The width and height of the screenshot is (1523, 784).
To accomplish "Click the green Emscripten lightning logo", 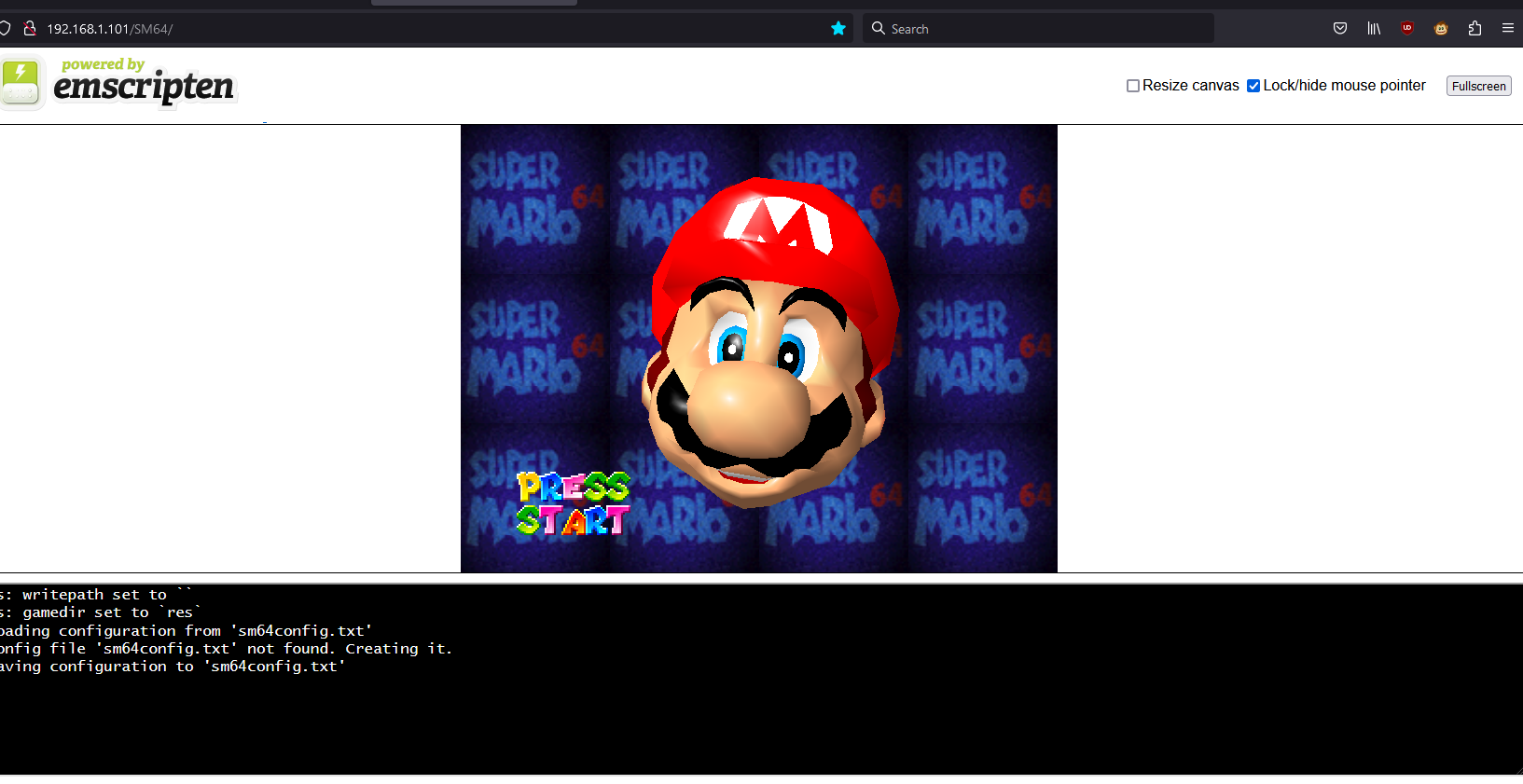I will [21, 84].
